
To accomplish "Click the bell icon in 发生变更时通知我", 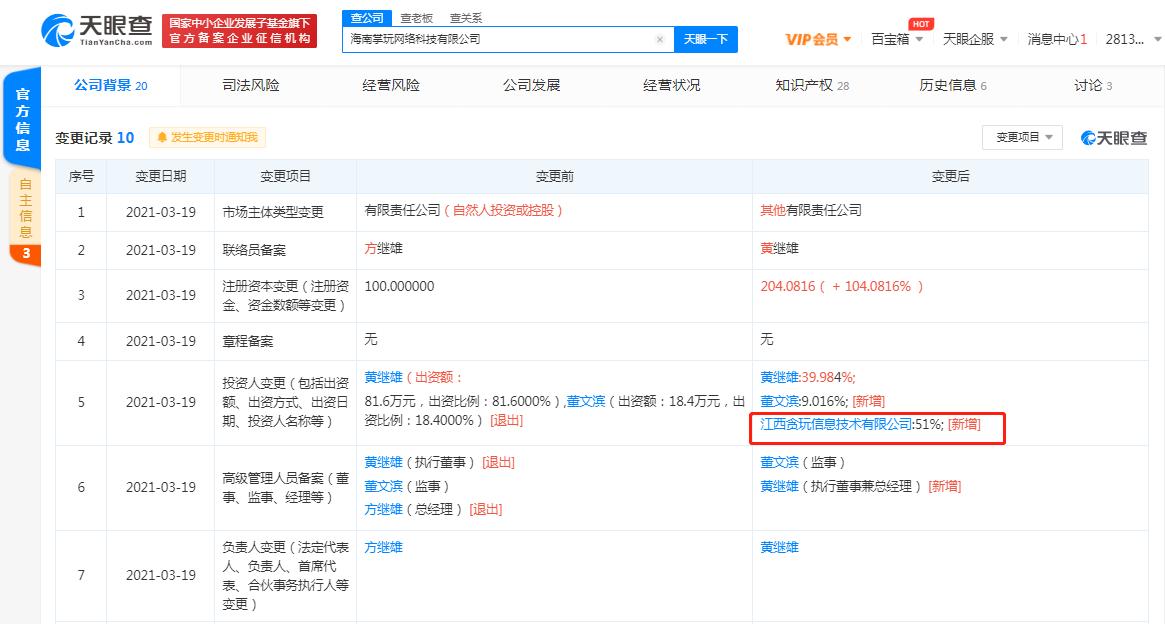I will [x=162, y=137].
